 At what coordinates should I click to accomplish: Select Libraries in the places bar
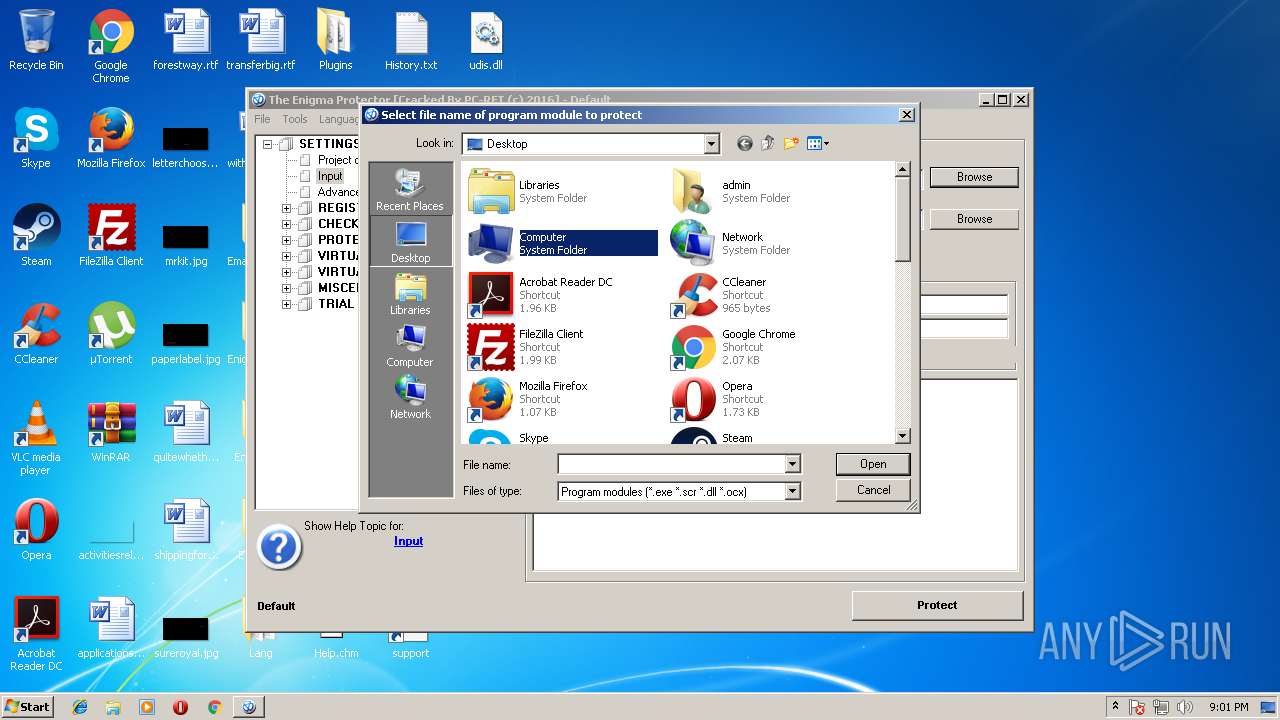pos(410,293)
